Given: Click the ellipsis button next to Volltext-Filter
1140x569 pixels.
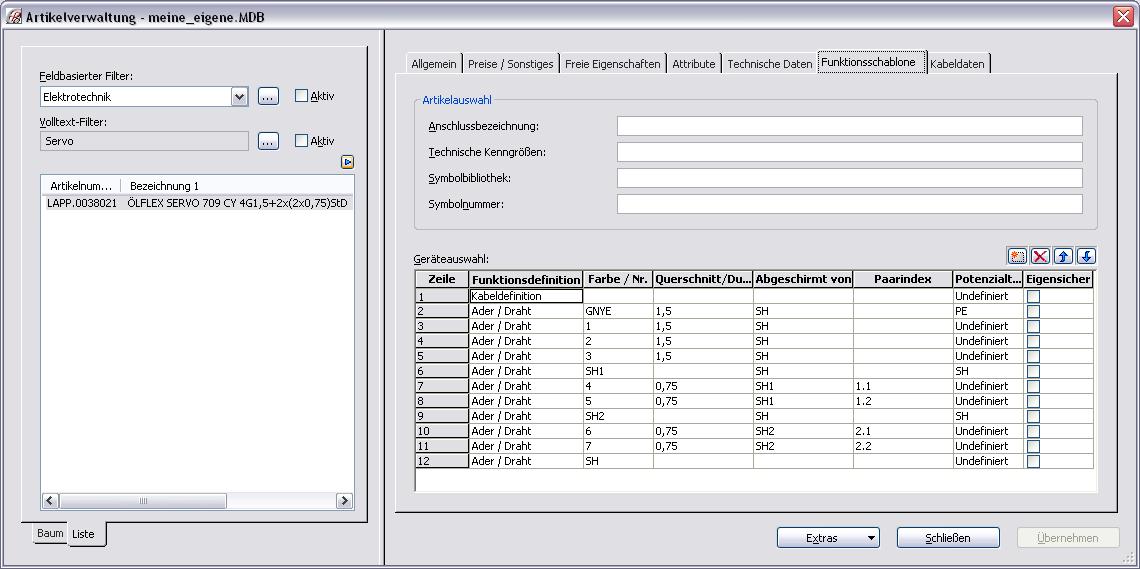Looking at the screenshot, I should pyautogui.click(x=268, y=142).
